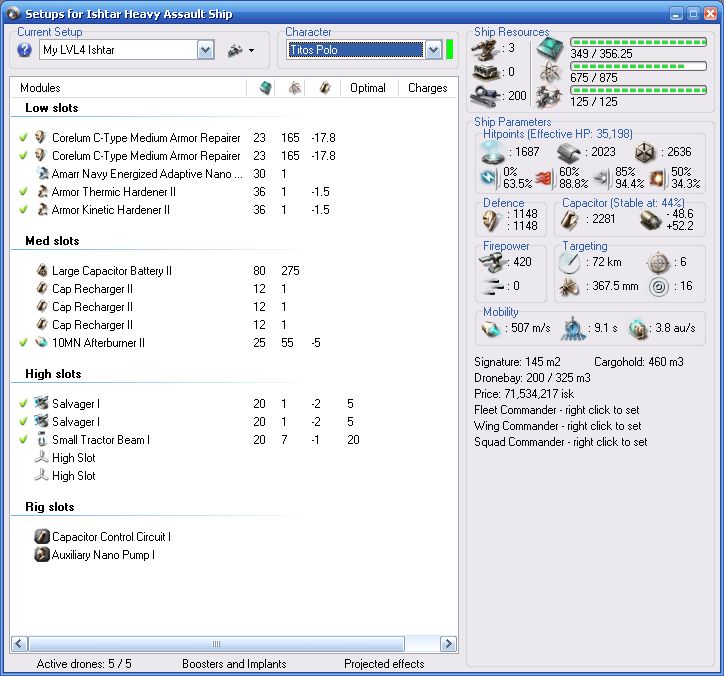Select the Titos Polo character field

[x=355, y=50]
